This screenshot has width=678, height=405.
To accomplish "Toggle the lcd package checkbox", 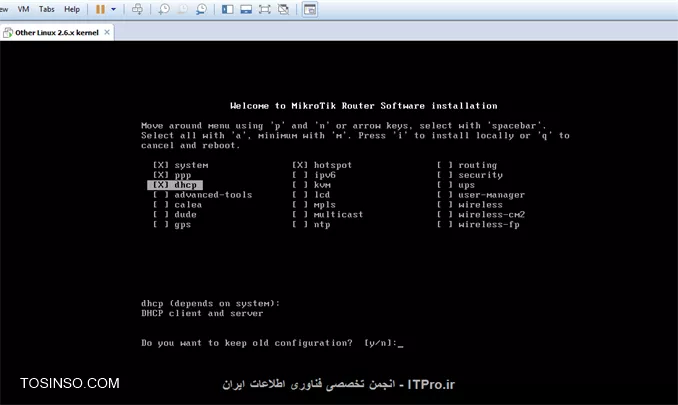I will [x=300, y=195].
